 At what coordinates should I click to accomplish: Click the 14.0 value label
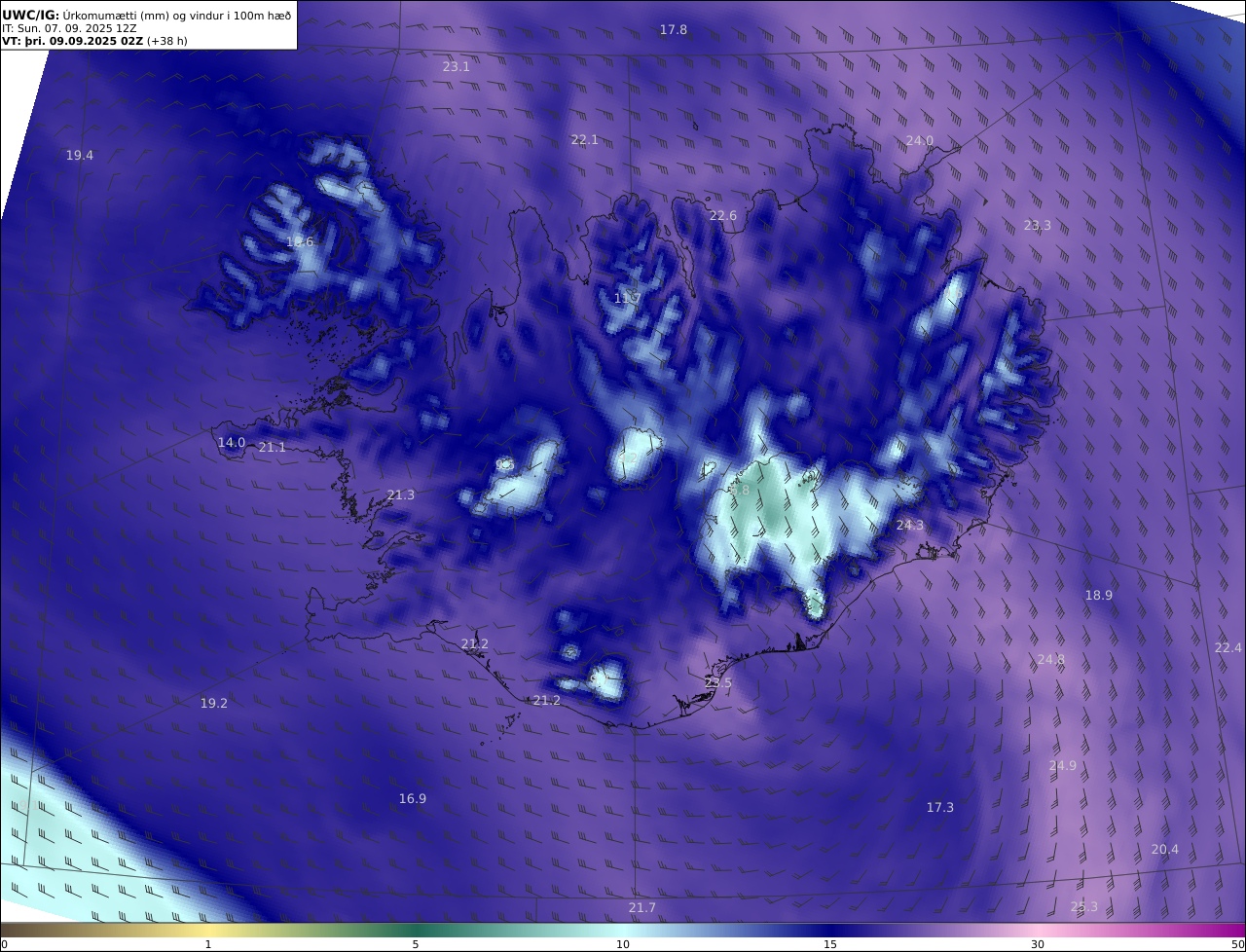click(232, 443)
